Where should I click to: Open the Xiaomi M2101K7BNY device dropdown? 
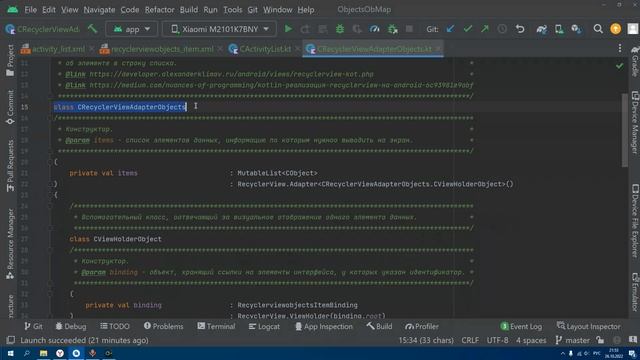pos(220,29)
